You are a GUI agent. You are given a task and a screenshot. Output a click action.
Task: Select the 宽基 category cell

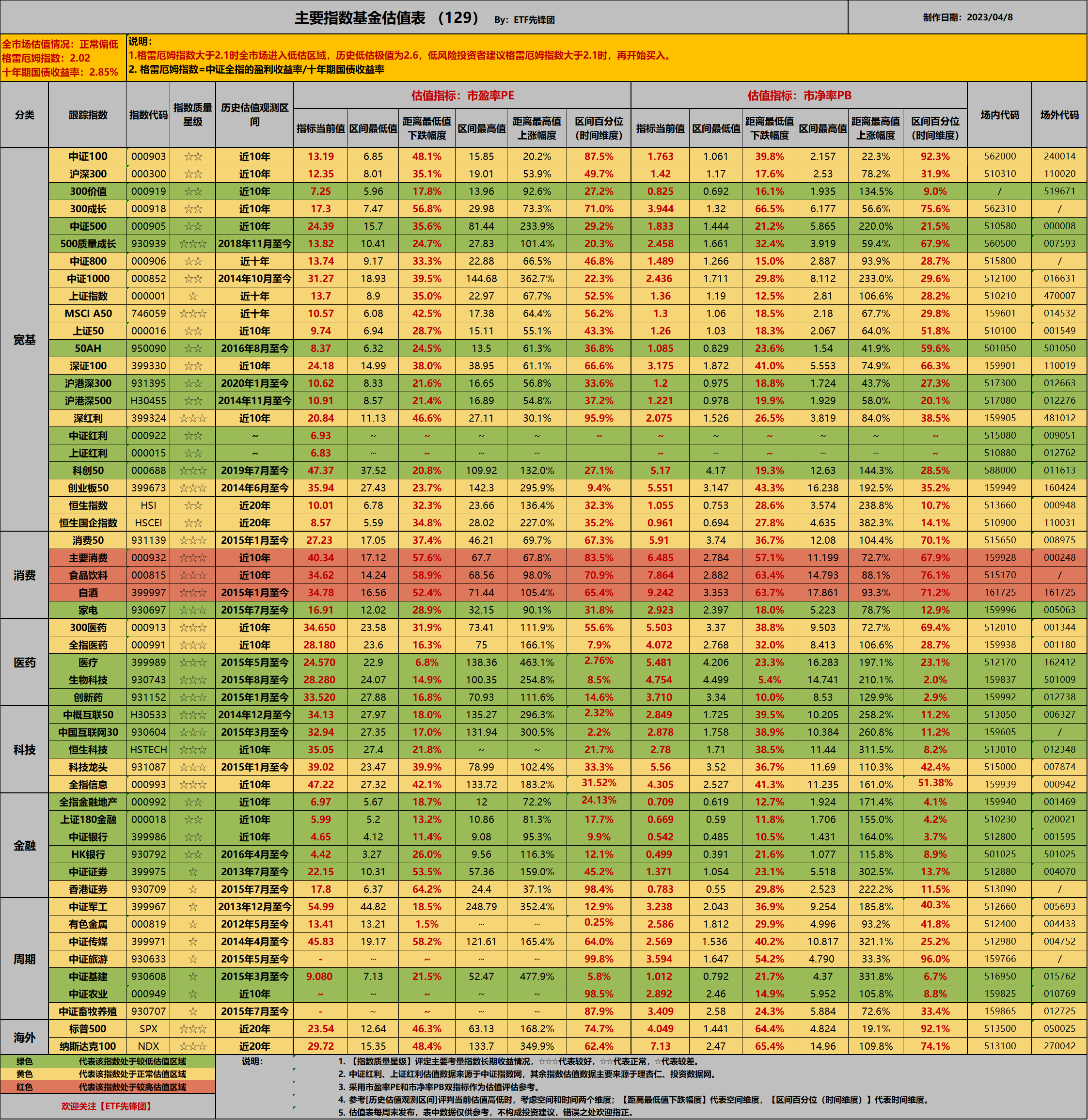[25, 340]
